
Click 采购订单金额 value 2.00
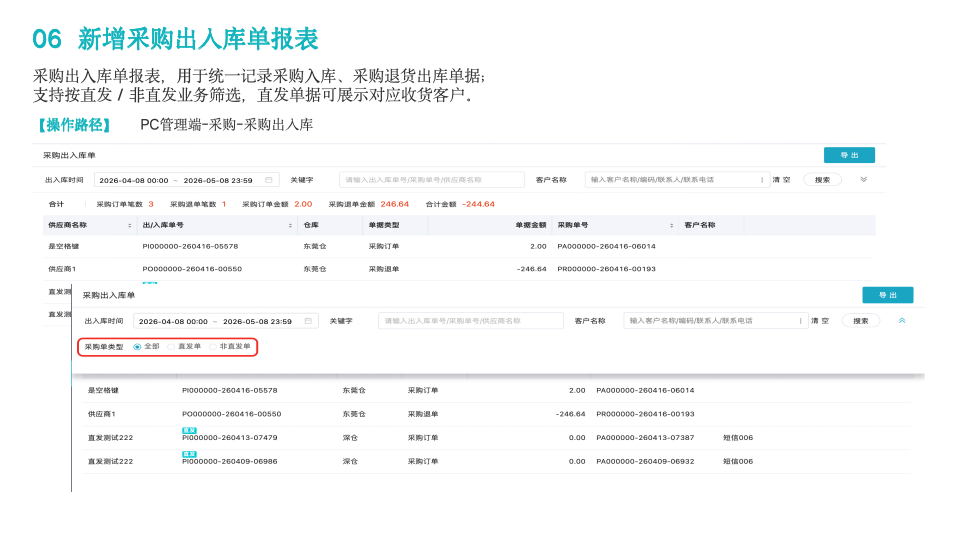(x=303, y=204)
